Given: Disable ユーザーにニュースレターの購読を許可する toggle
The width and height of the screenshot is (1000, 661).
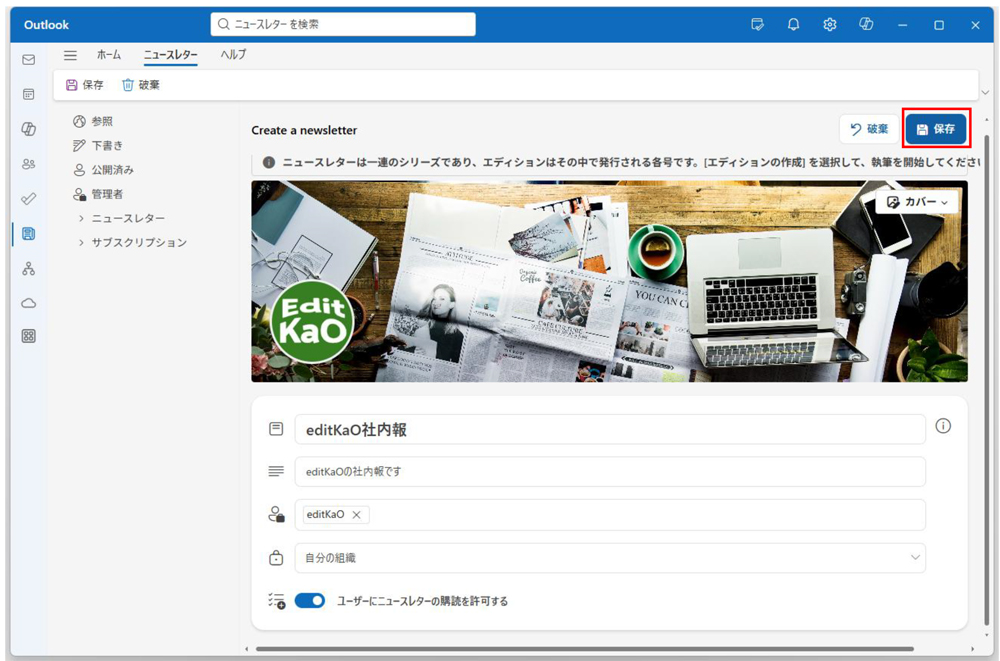Looking at the screenshot, I should tap(311, 600).
